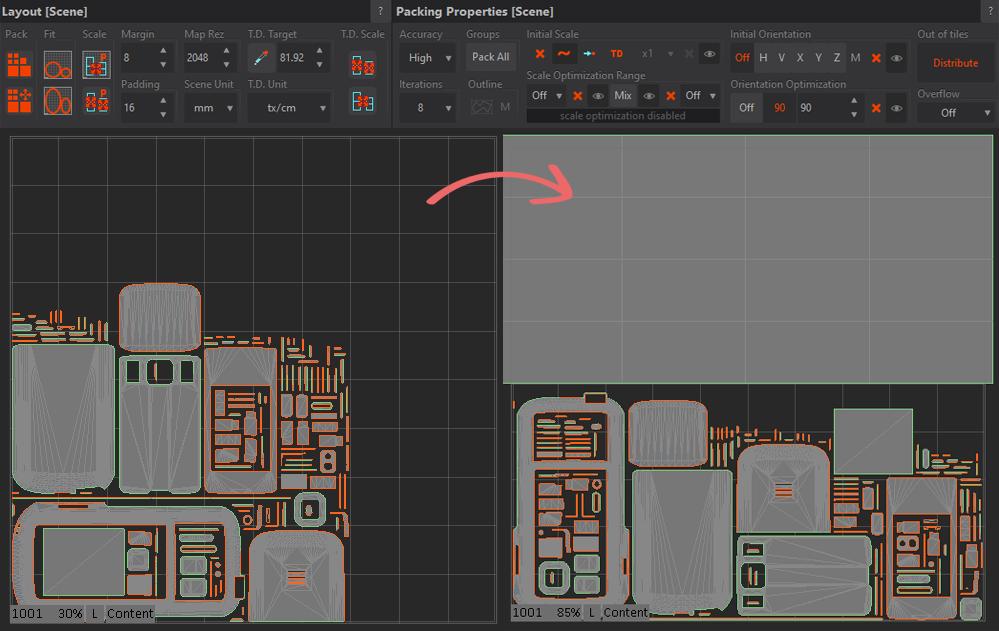Click the top Scale icon
The height and width of the screenshot is (631, 999).
(x=96, y=64)
